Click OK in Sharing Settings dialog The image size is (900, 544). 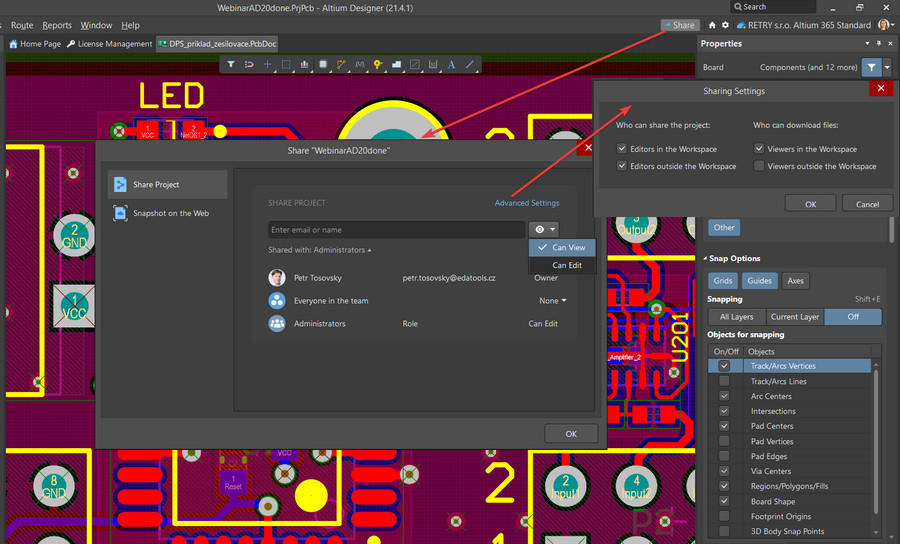coord(810,204)
